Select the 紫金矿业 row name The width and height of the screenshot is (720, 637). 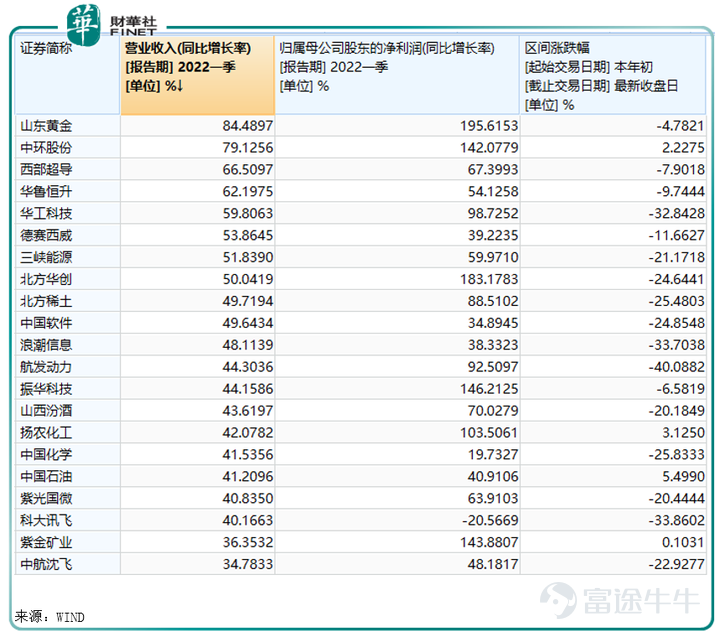click(46, 542)
